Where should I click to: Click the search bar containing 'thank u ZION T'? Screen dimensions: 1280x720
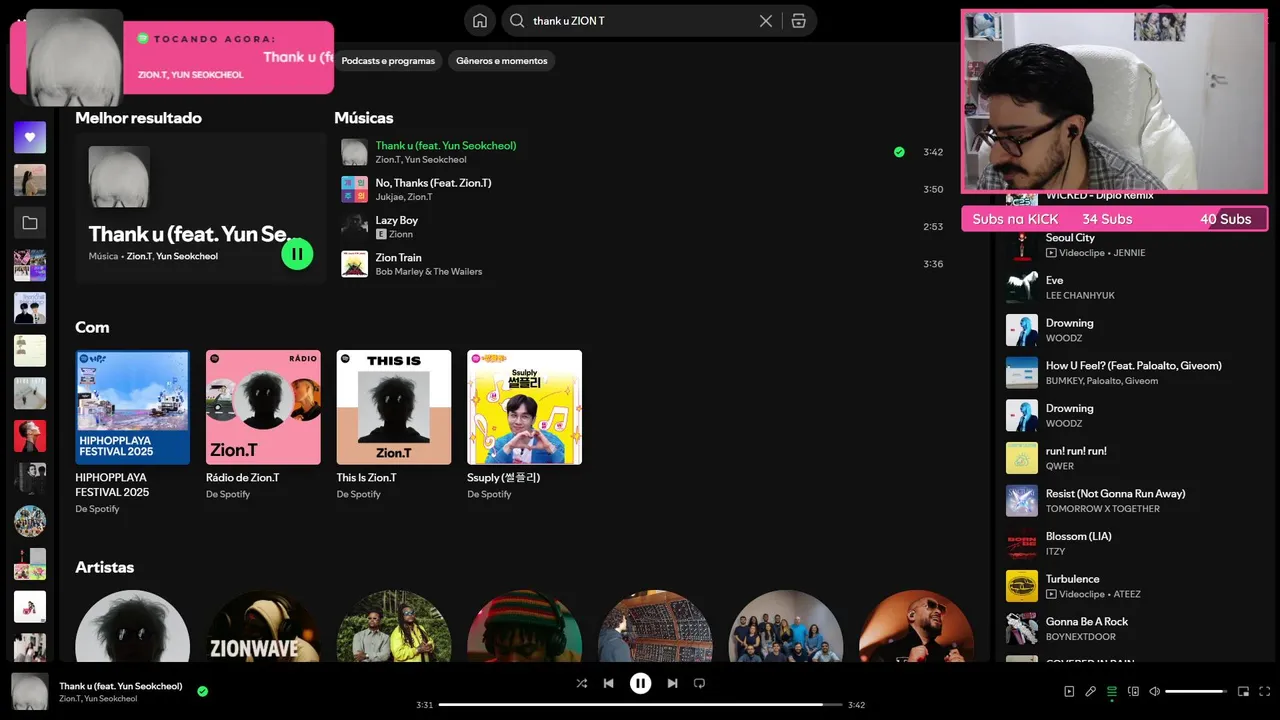pyautogui.click(x=659, y=21)
